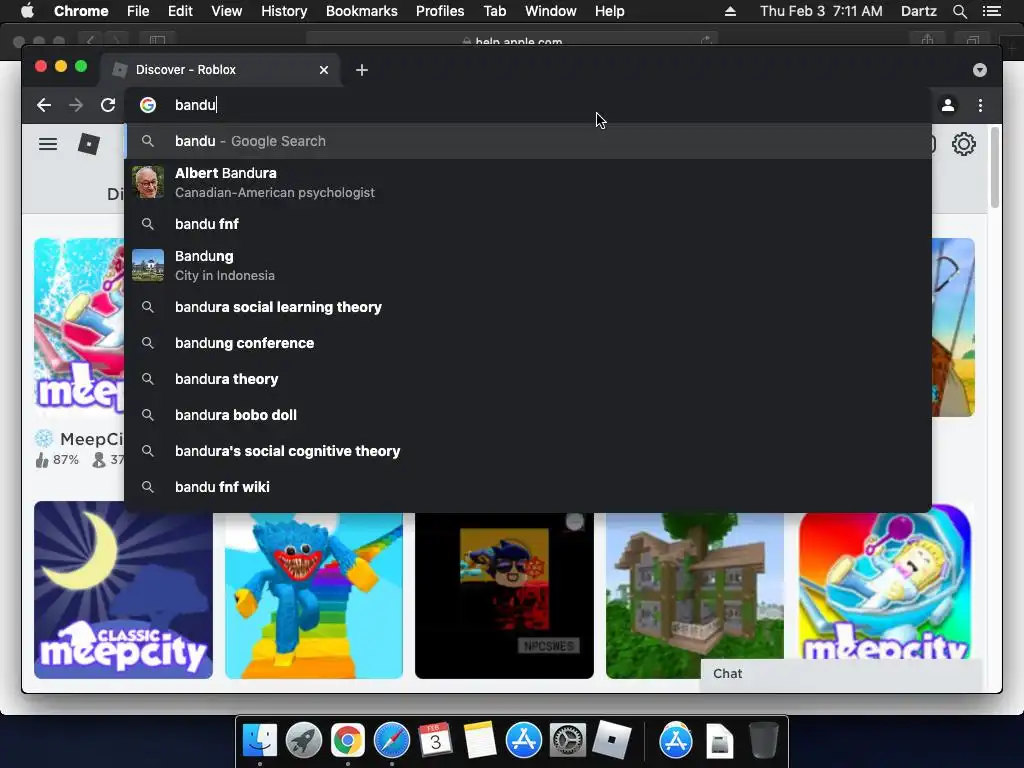Open the Profiles menu
This screenshot has width=1024, height=768.
pyautogui.click(x=440, y=11)
